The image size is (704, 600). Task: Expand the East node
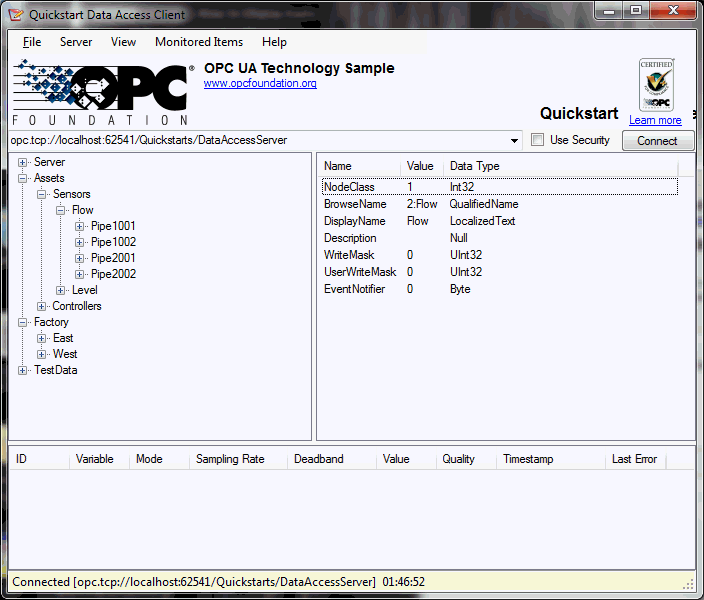point(41,338)
